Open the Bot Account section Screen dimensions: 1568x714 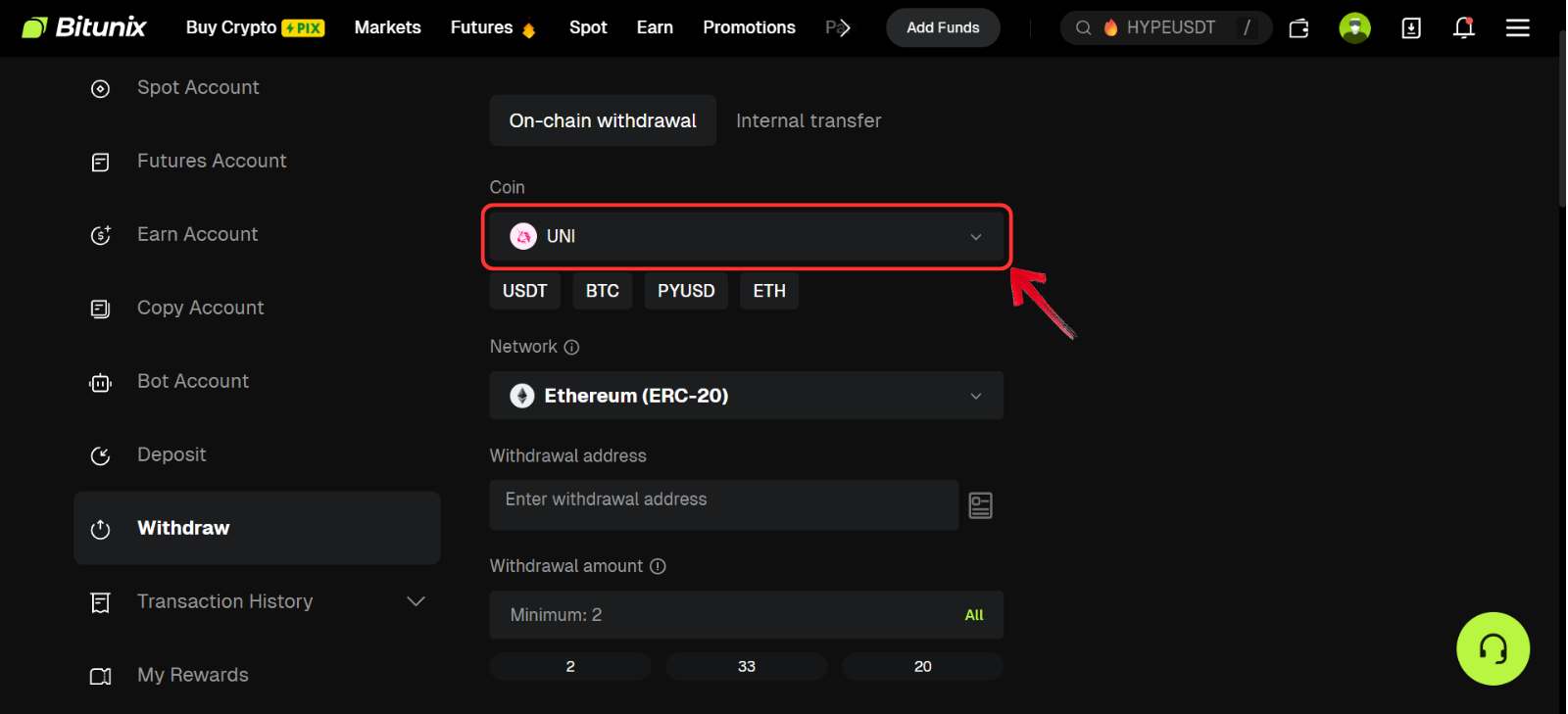[x=192, y=381]
